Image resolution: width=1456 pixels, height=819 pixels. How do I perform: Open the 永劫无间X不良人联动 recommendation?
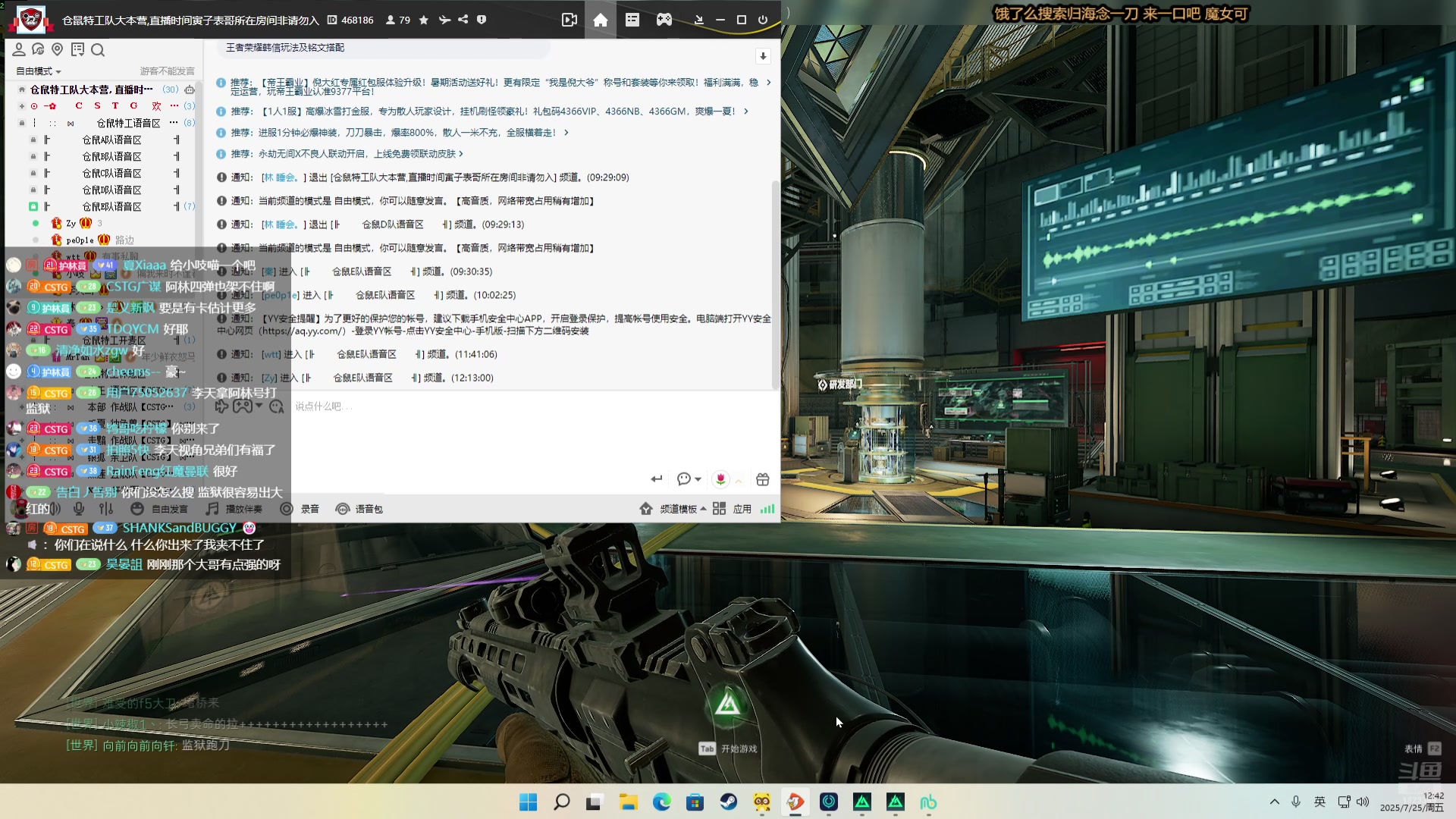(347, 154)
